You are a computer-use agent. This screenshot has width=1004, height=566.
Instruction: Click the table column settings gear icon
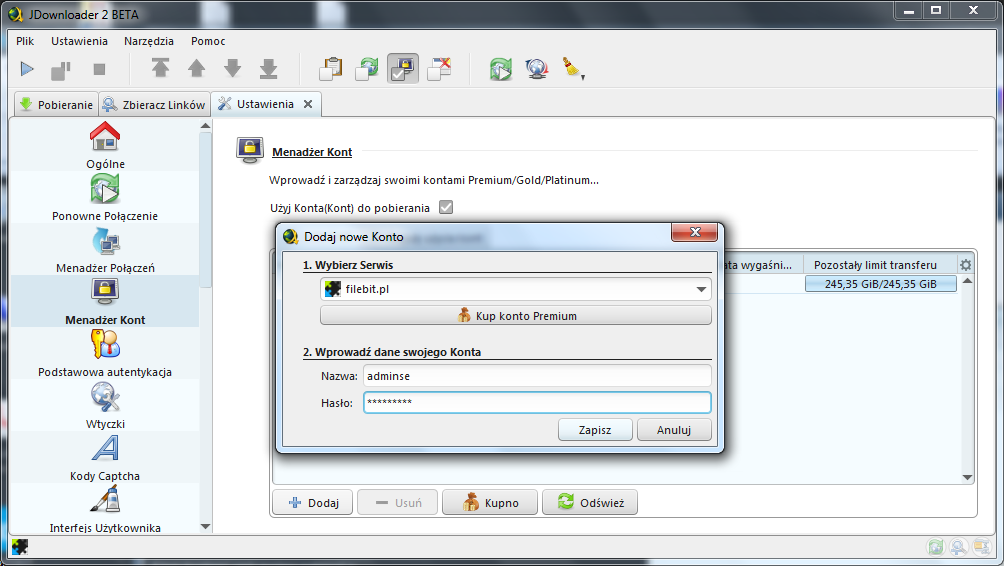point(966,264)
